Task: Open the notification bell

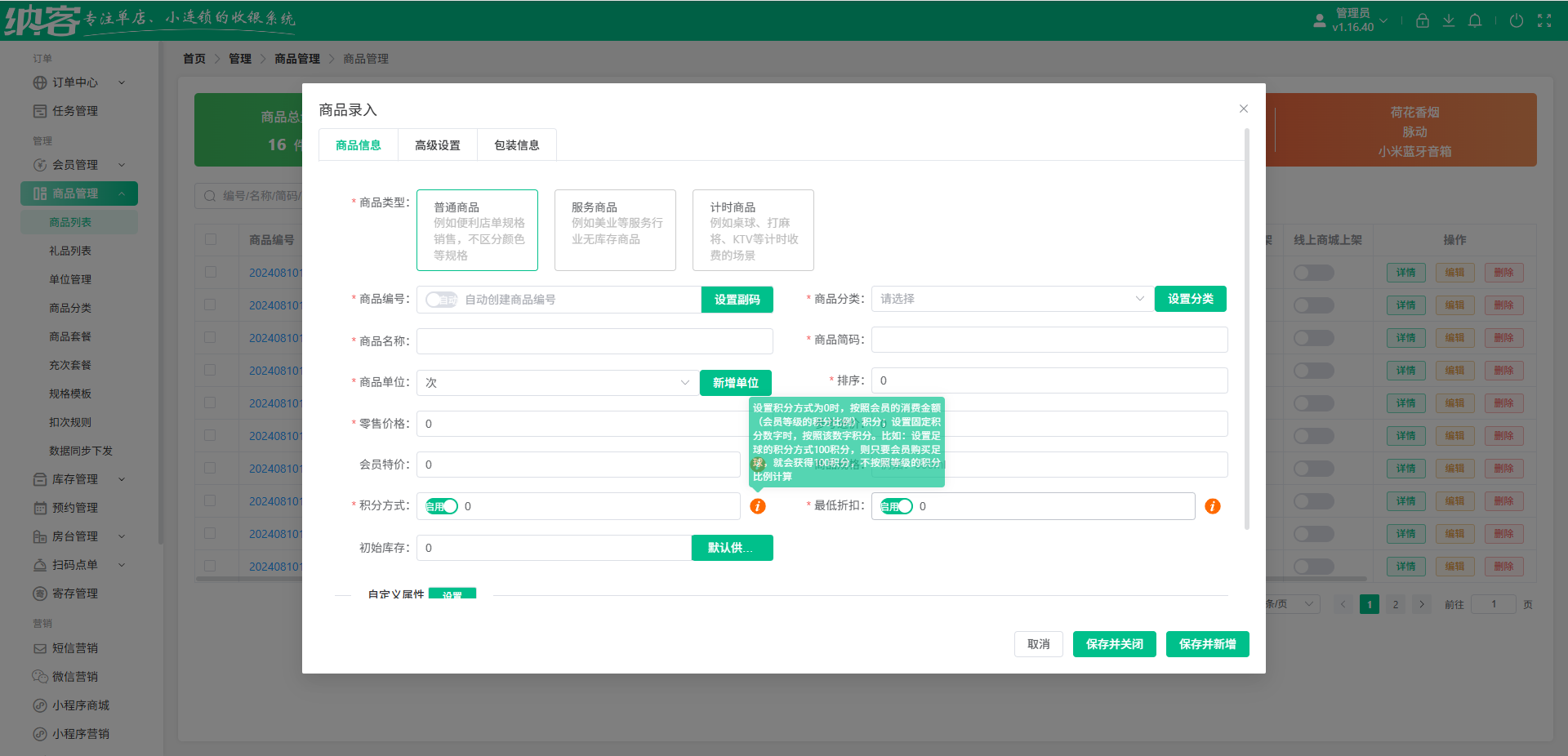Action: (x=1474, y=20)
